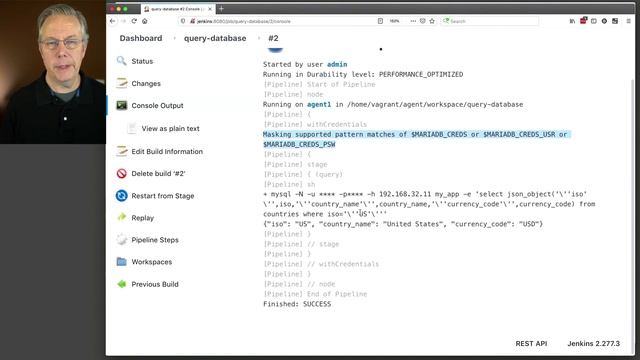Select the Delete build '#2' red icon
Viewport: 640px width, 360px height.
[122, 173]
